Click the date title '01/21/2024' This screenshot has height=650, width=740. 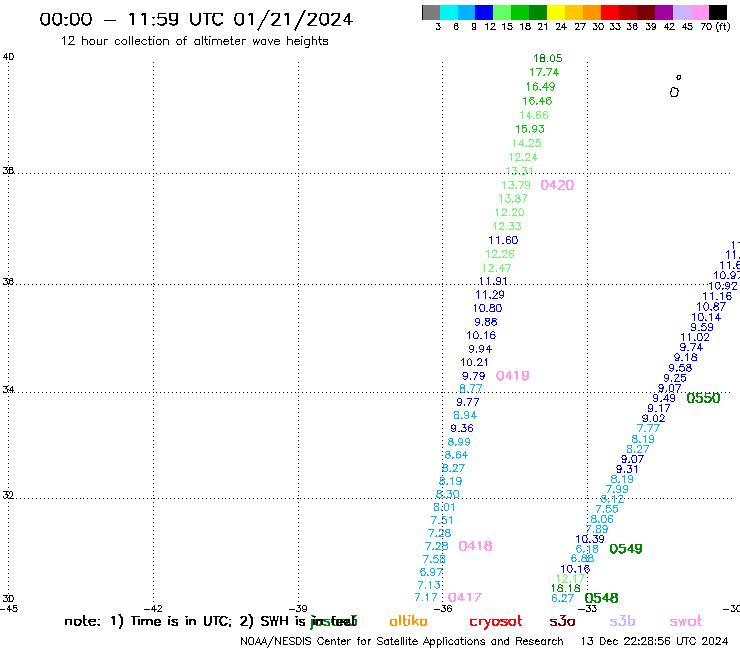coord(293,19)
